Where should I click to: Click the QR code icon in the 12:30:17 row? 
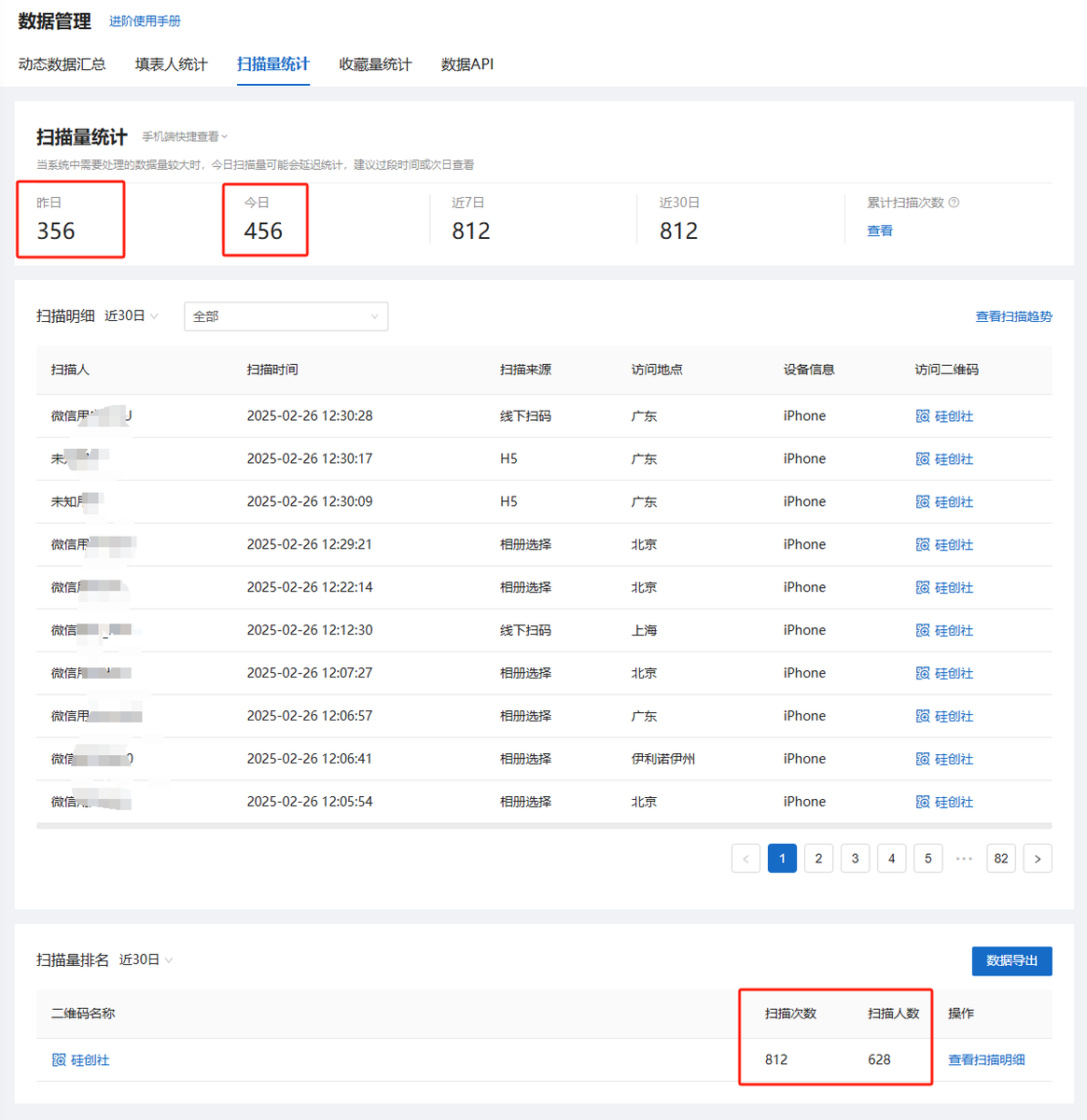pos(923,459)
